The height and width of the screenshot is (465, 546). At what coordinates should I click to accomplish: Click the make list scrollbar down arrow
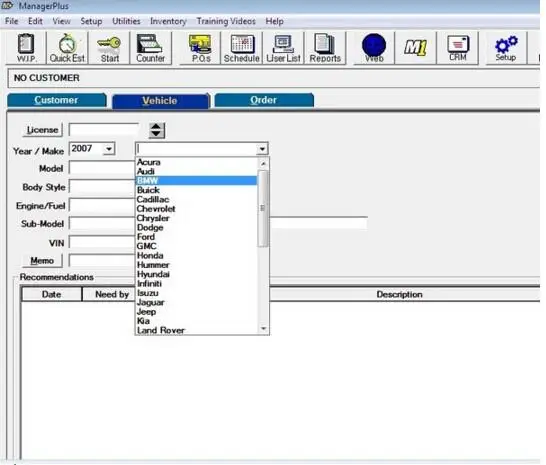pos(264,328)
